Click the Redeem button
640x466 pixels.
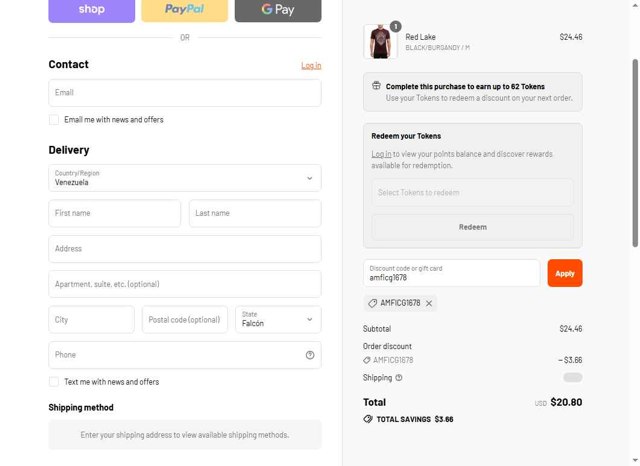point(473,227)
